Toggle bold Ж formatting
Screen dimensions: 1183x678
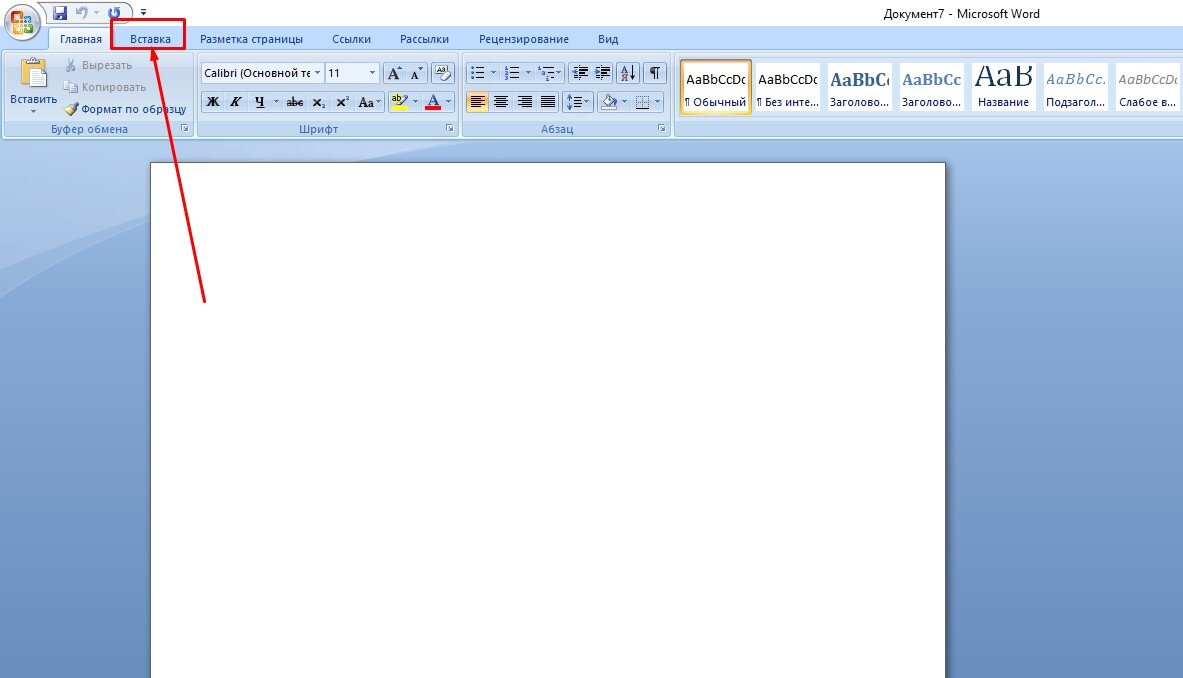pos(213,102)
